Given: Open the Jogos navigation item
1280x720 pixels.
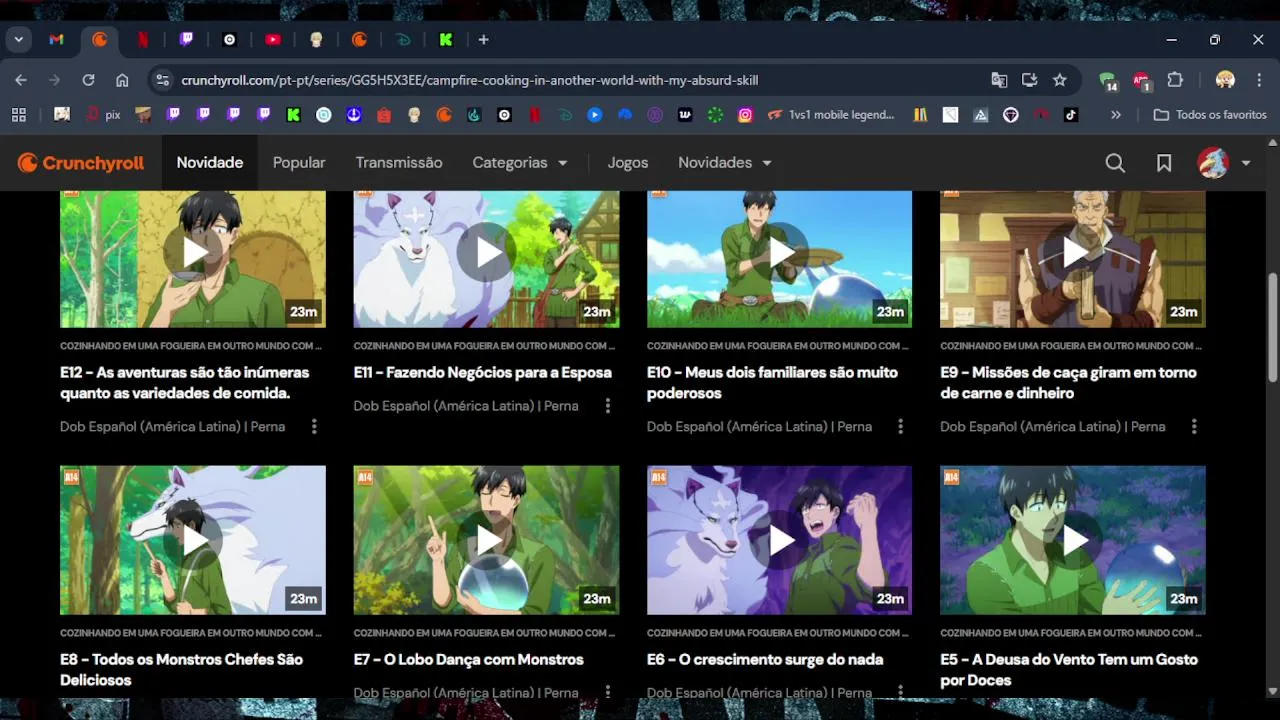Looking at the screenshot, I should 628,163.
